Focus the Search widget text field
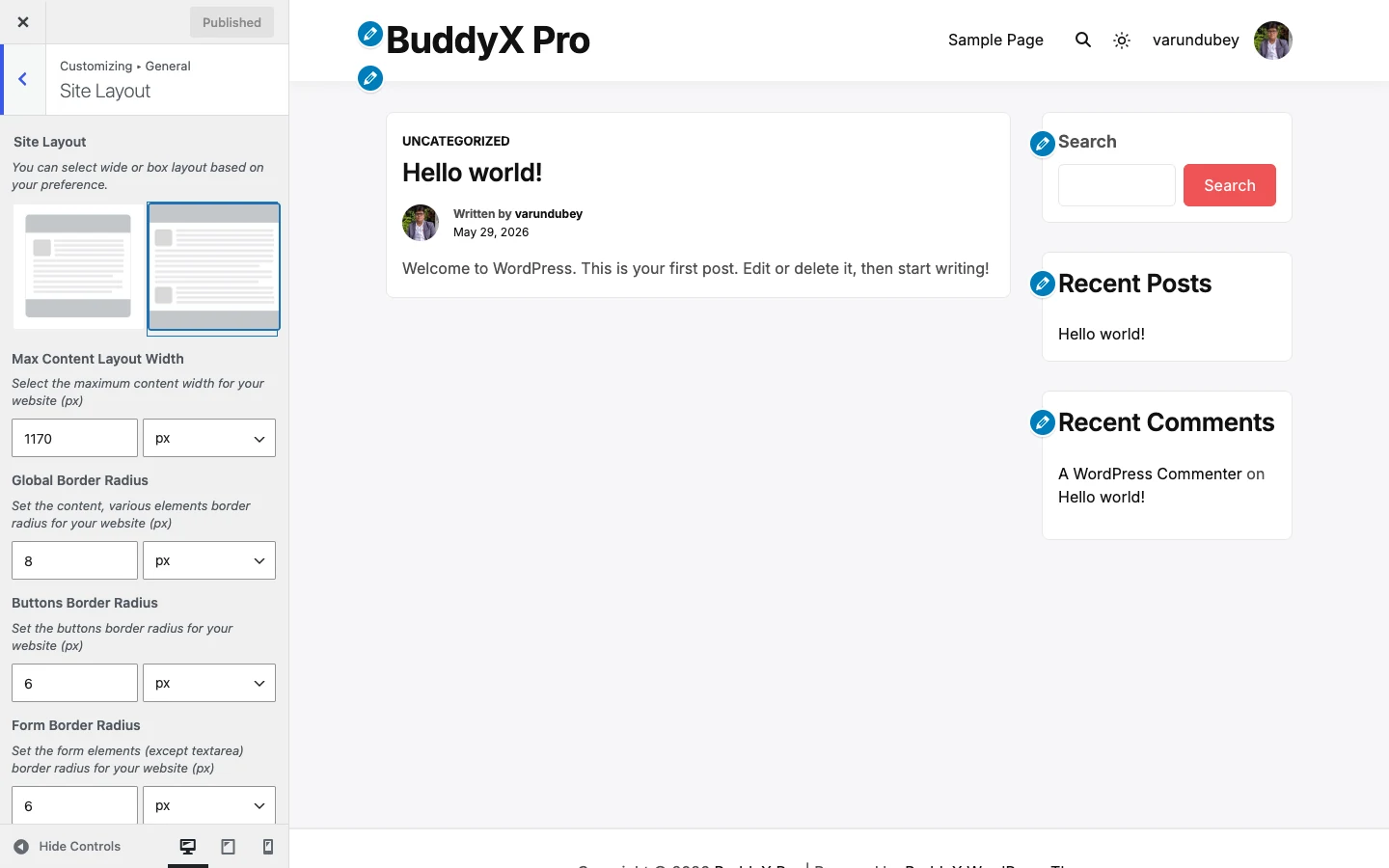The width and height of the screenshot is (1389, 868). point(1117,185)
